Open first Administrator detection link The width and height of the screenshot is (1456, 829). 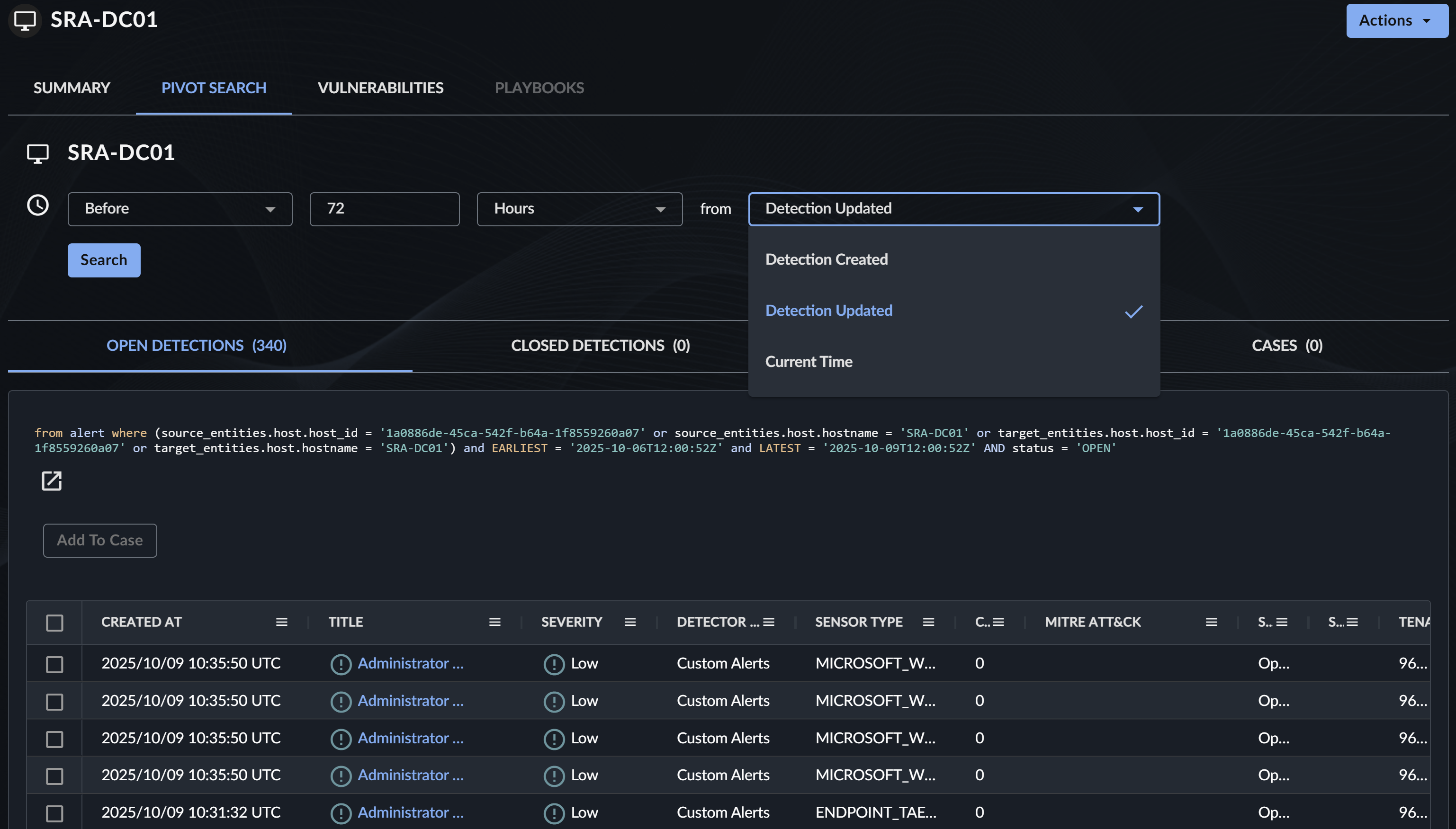click(410, 663)
